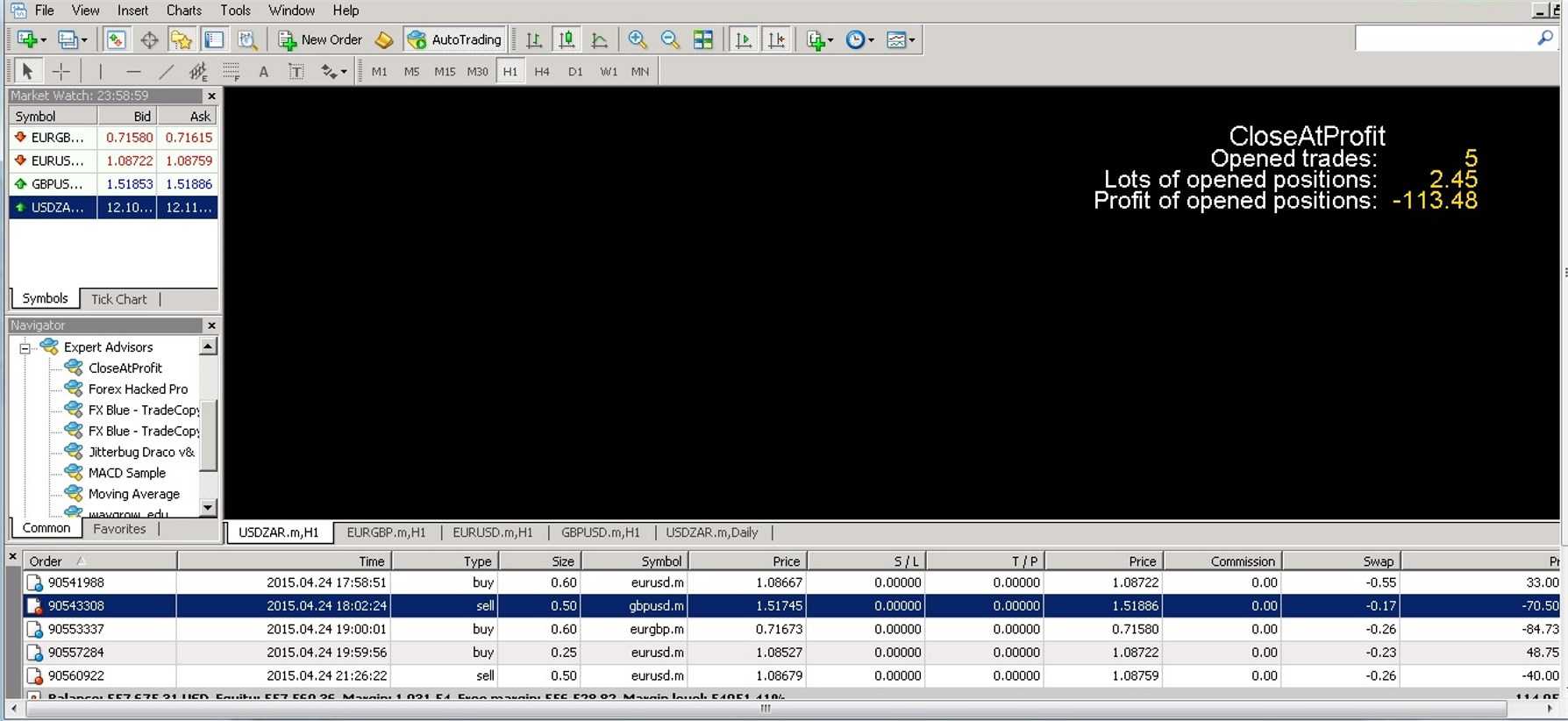Switch to bar chart display icon
The image size is (1568, 721).
click(534, 39)
